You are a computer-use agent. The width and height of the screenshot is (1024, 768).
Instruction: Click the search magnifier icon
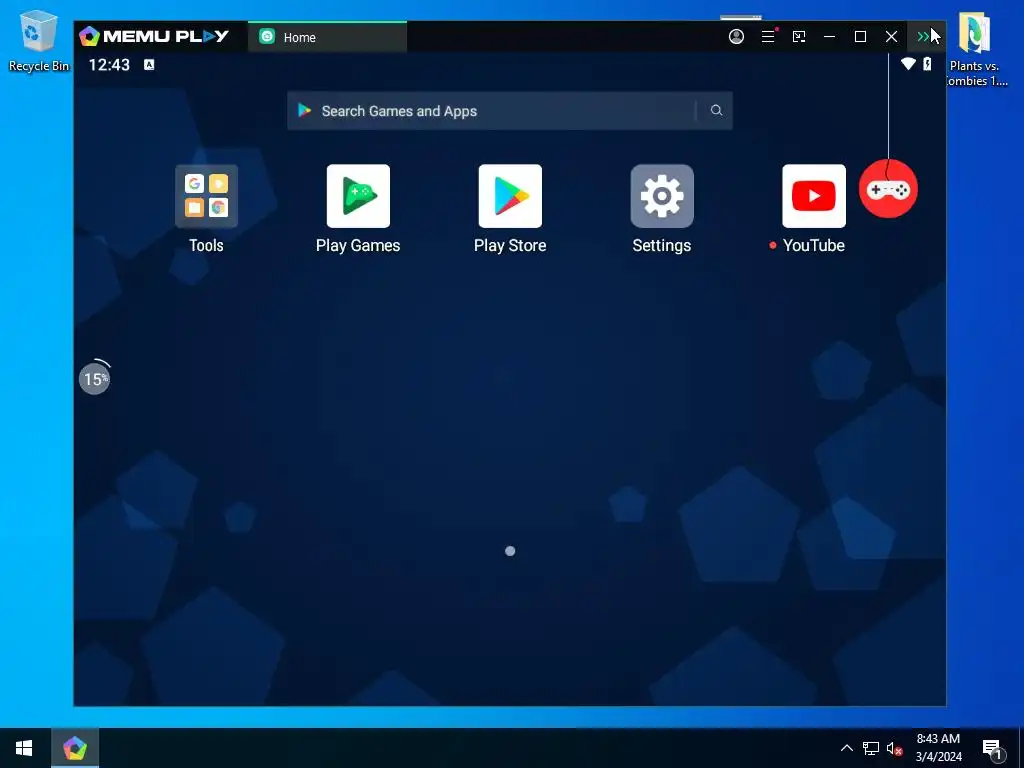pyautogui.click(x=716, y=110)
